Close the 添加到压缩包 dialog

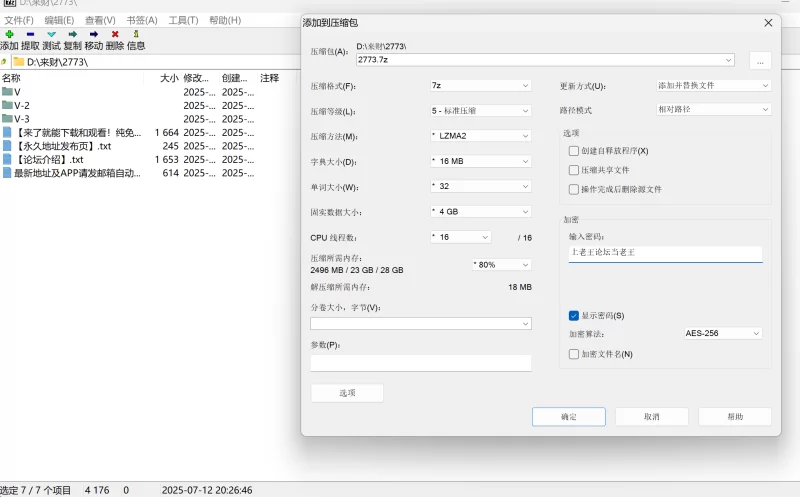point(768,23)
